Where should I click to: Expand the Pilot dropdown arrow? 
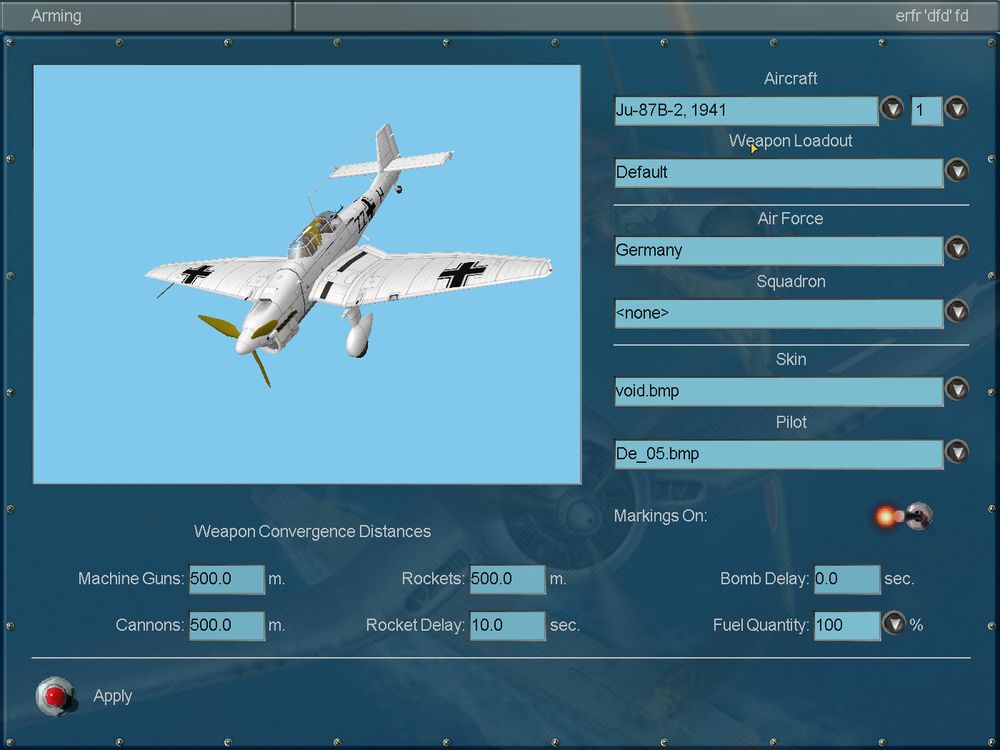(957, 452)
